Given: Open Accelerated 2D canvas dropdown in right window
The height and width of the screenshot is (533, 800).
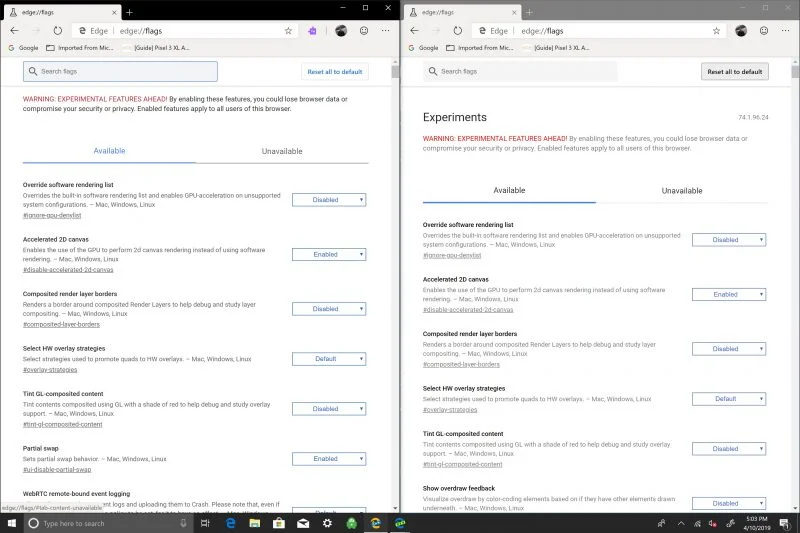Looking at the screenshot, I should [729, 294].
